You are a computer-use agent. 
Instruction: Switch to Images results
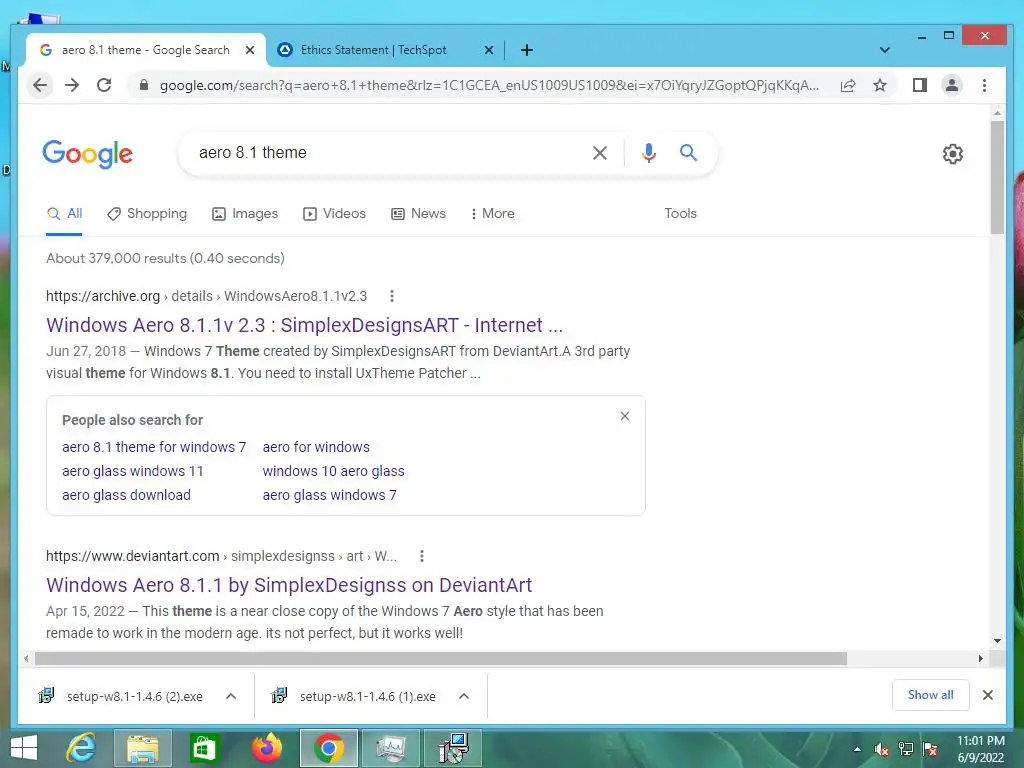click(245, 214)
